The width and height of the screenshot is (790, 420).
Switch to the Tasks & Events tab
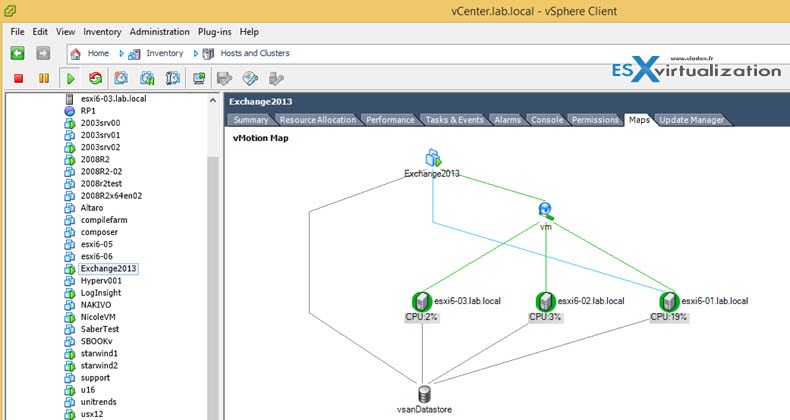[454, 120]
